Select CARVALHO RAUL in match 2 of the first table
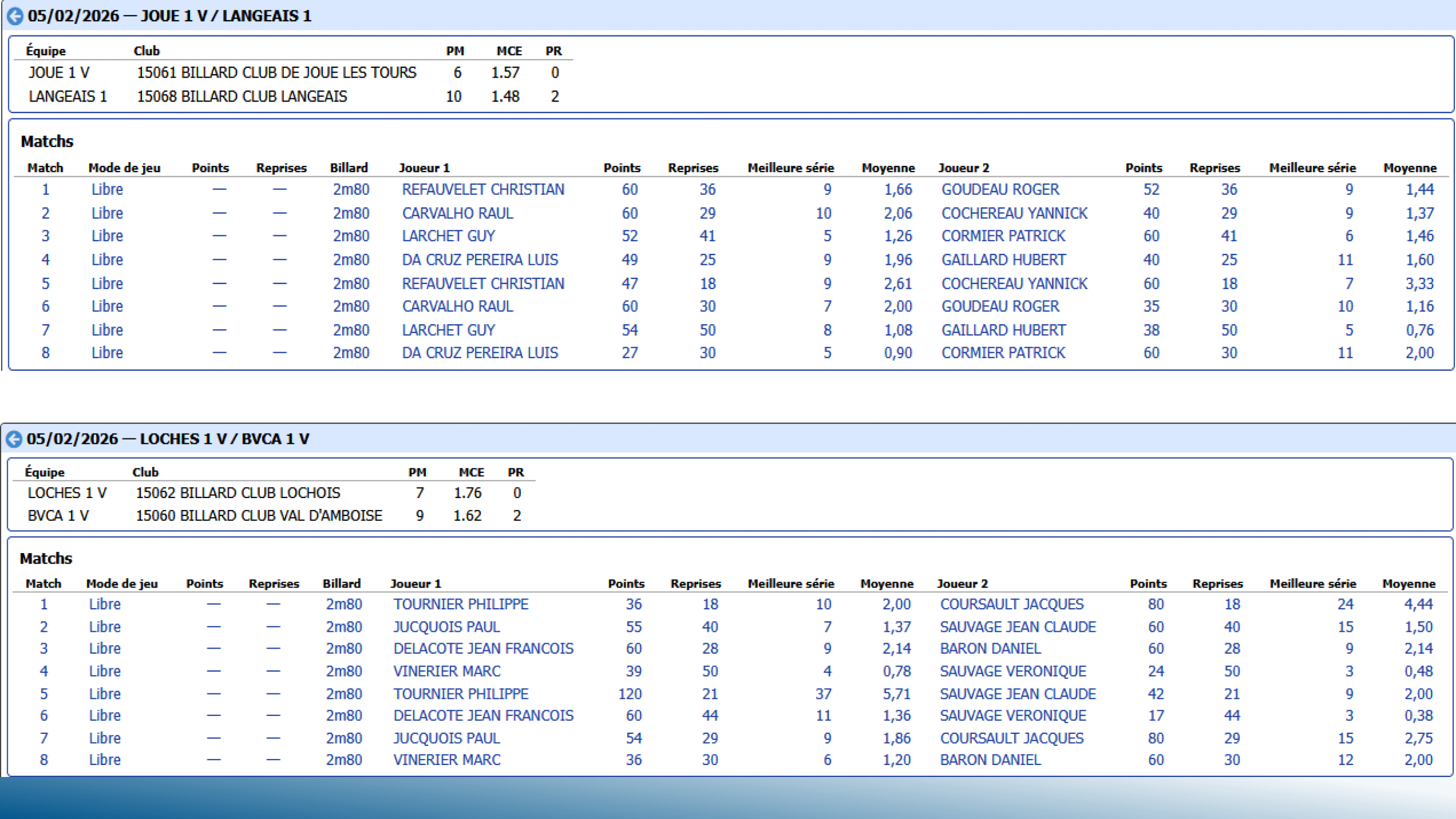1456x819 pixels. (x=457, y=213)
